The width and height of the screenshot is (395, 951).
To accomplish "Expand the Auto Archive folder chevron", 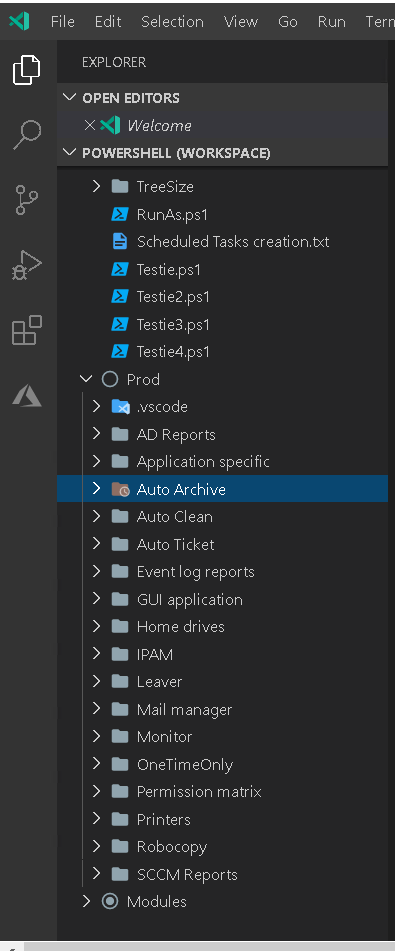I will coord(96,489).
